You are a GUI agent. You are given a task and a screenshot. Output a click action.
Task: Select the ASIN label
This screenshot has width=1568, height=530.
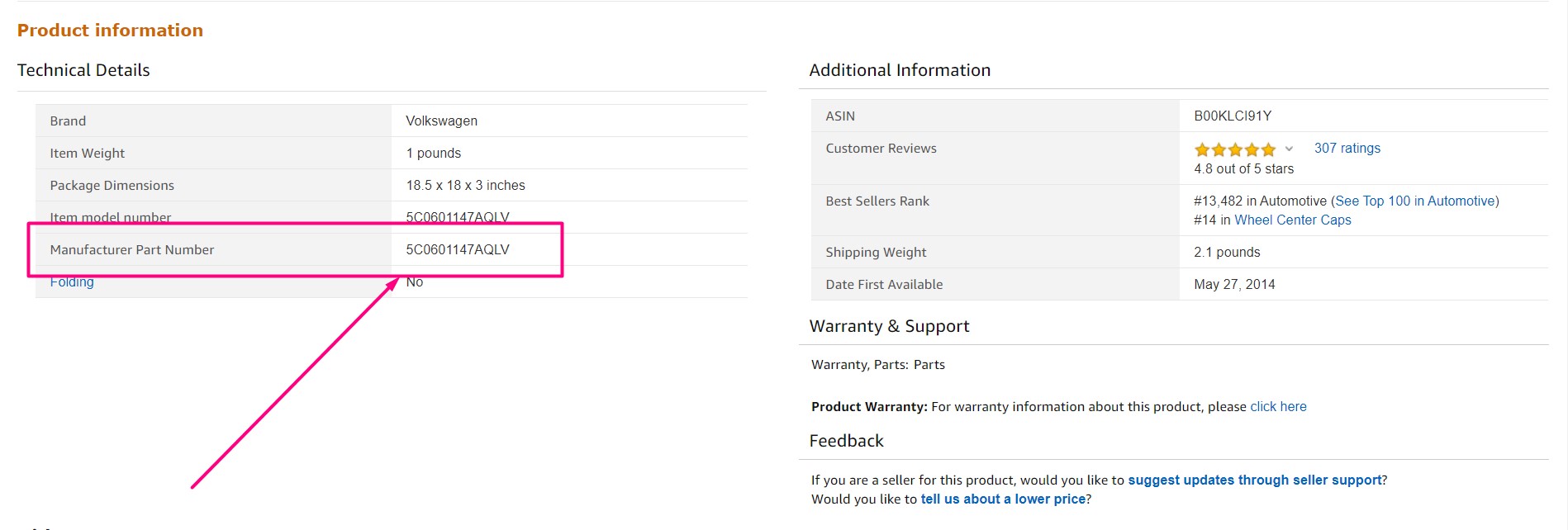840,116
